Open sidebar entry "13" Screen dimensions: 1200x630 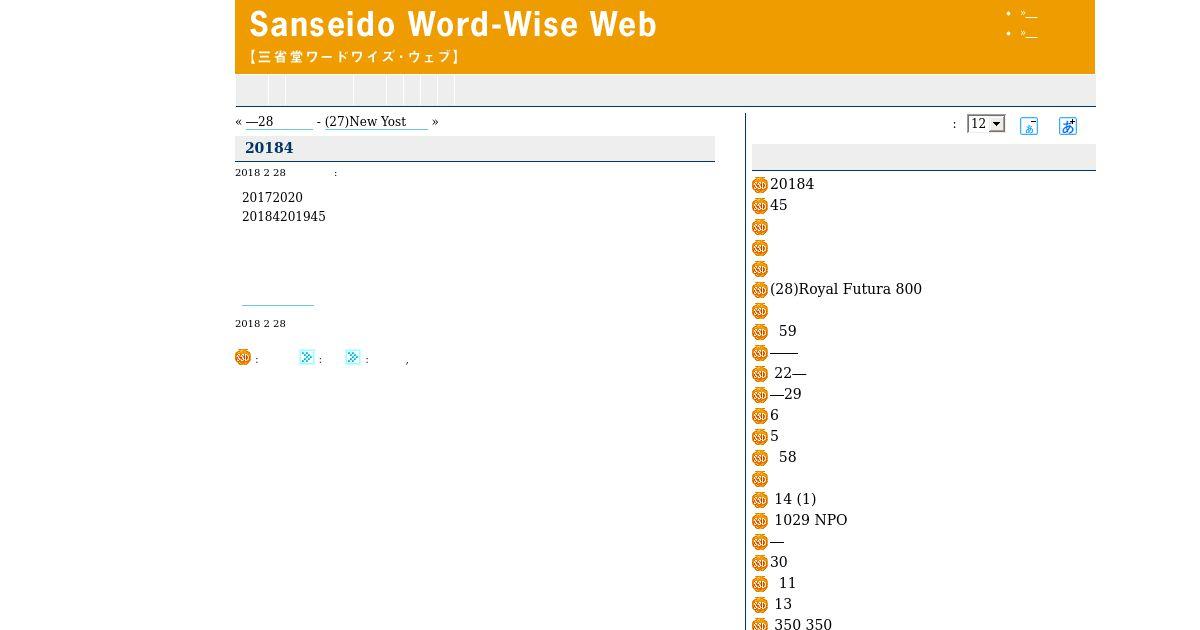click(783, 604)
